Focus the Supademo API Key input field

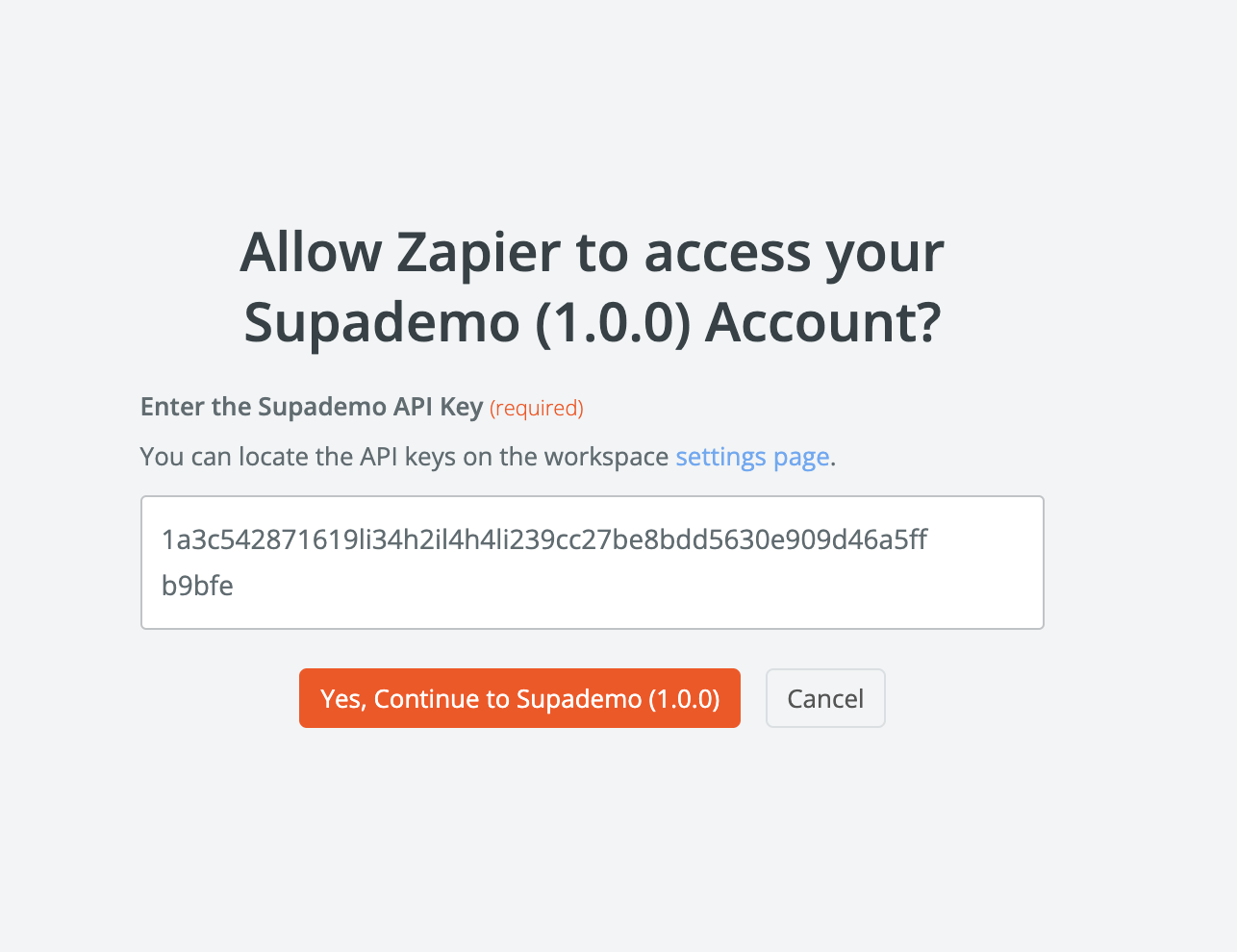pyautogui.click(x=592, y=563)
